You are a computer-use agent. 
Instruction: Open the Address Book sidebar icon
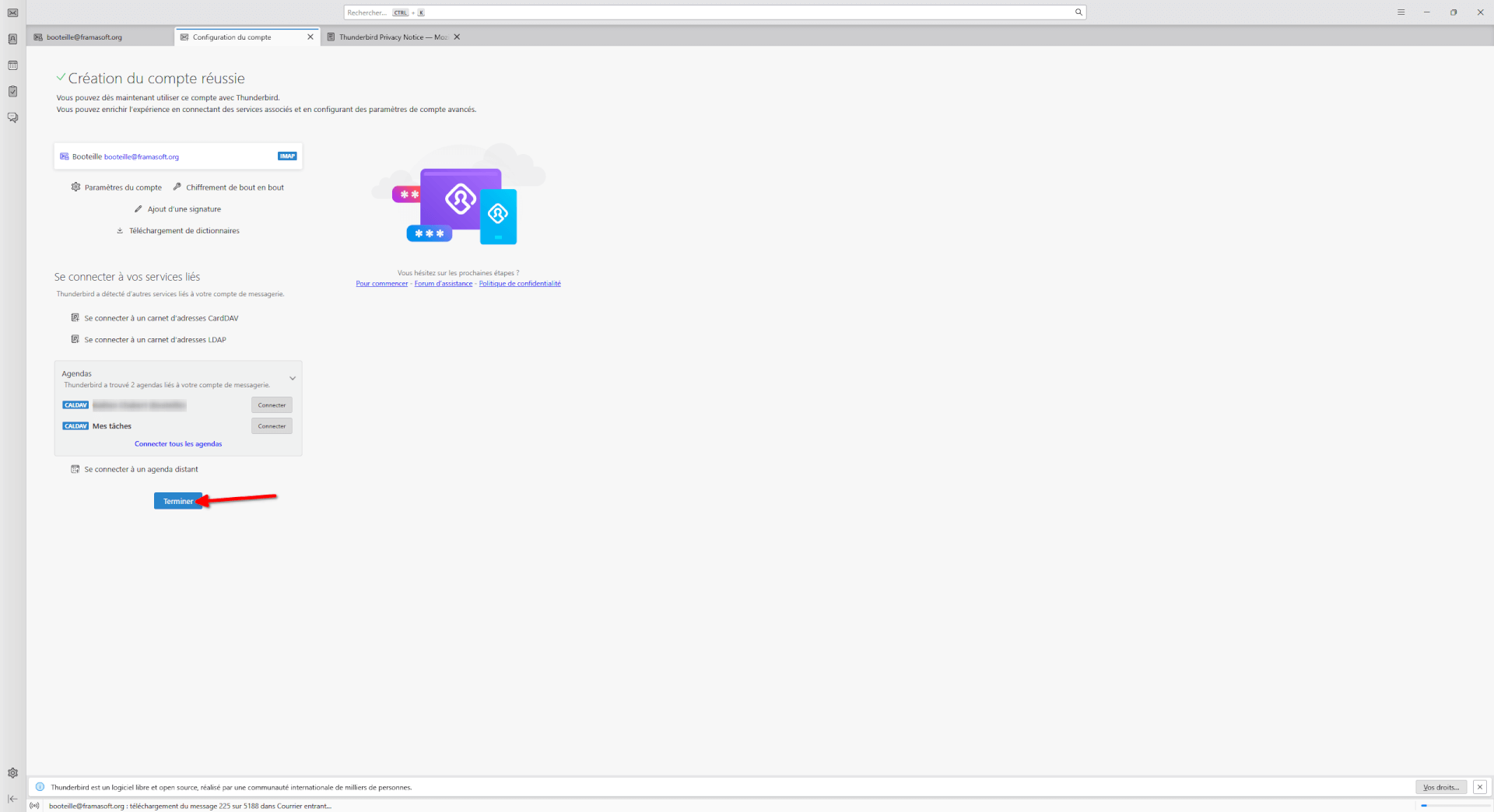click(12, 39)
